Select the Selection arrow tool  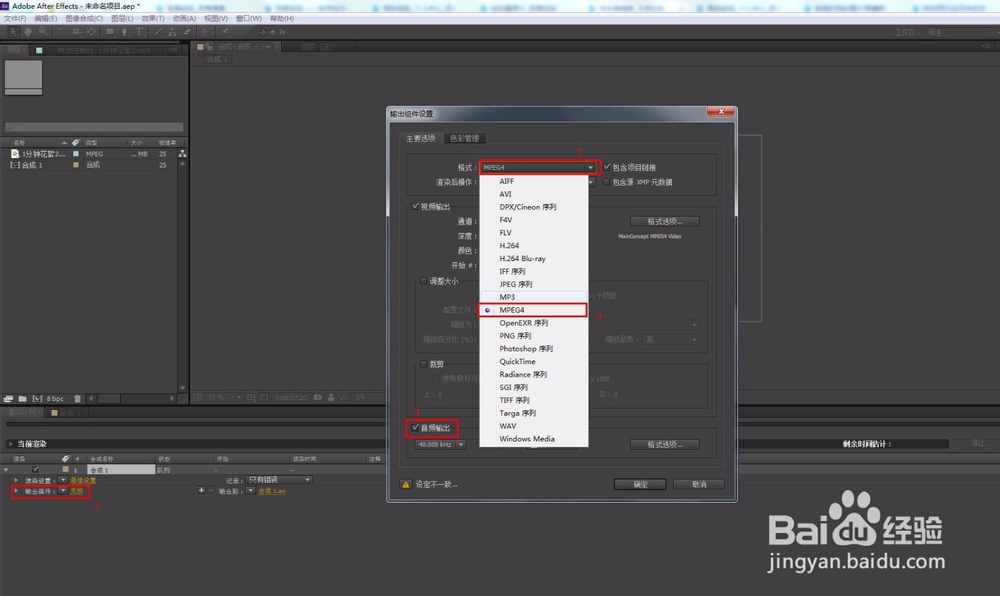[x=13, y=31]
